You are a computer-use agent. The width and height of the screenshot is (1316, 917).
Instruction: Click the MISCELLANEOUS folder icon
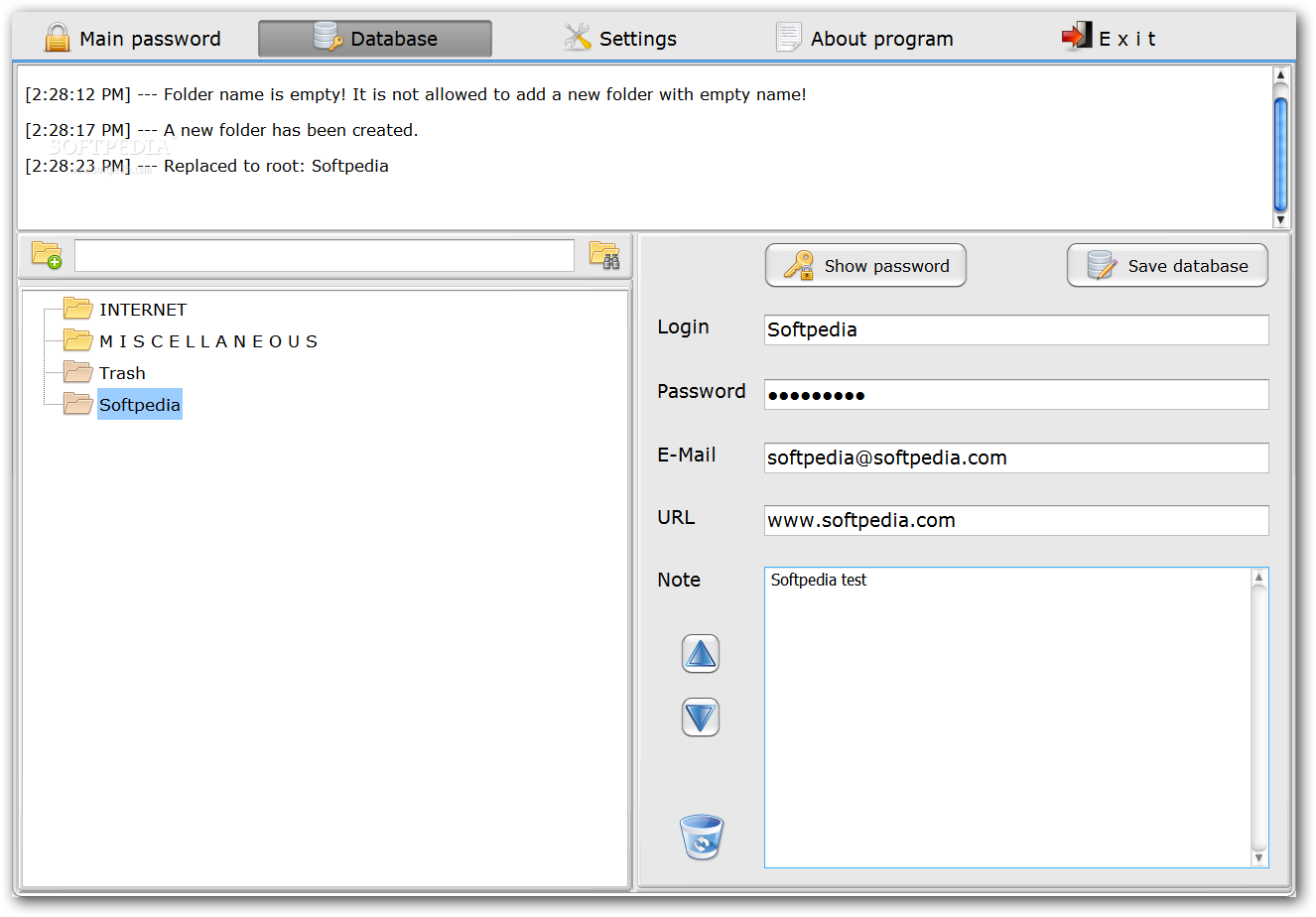(x=78, y=340)
